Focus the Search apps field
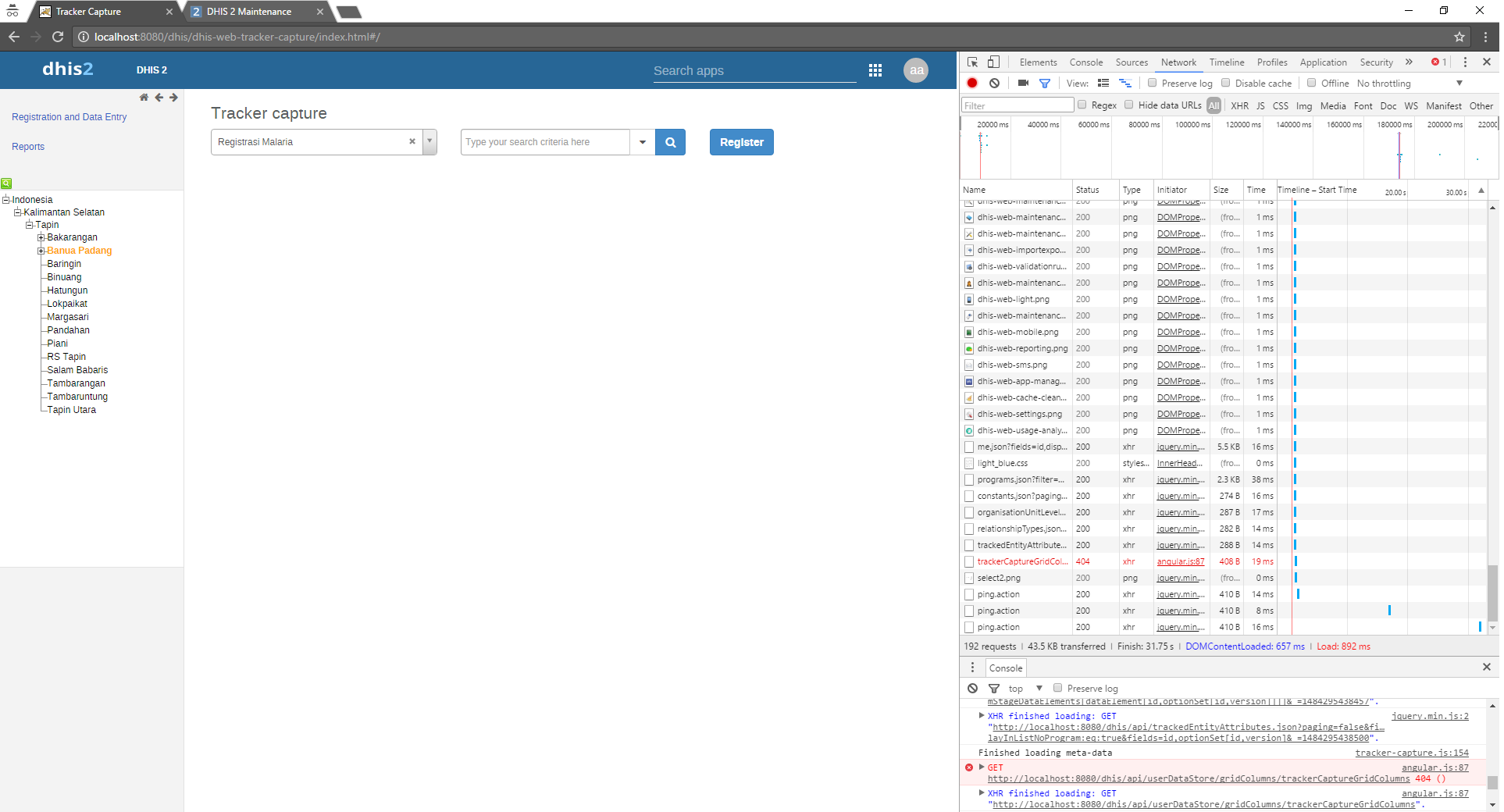This screenshot has height=812, width=1504. pos(754,70)
